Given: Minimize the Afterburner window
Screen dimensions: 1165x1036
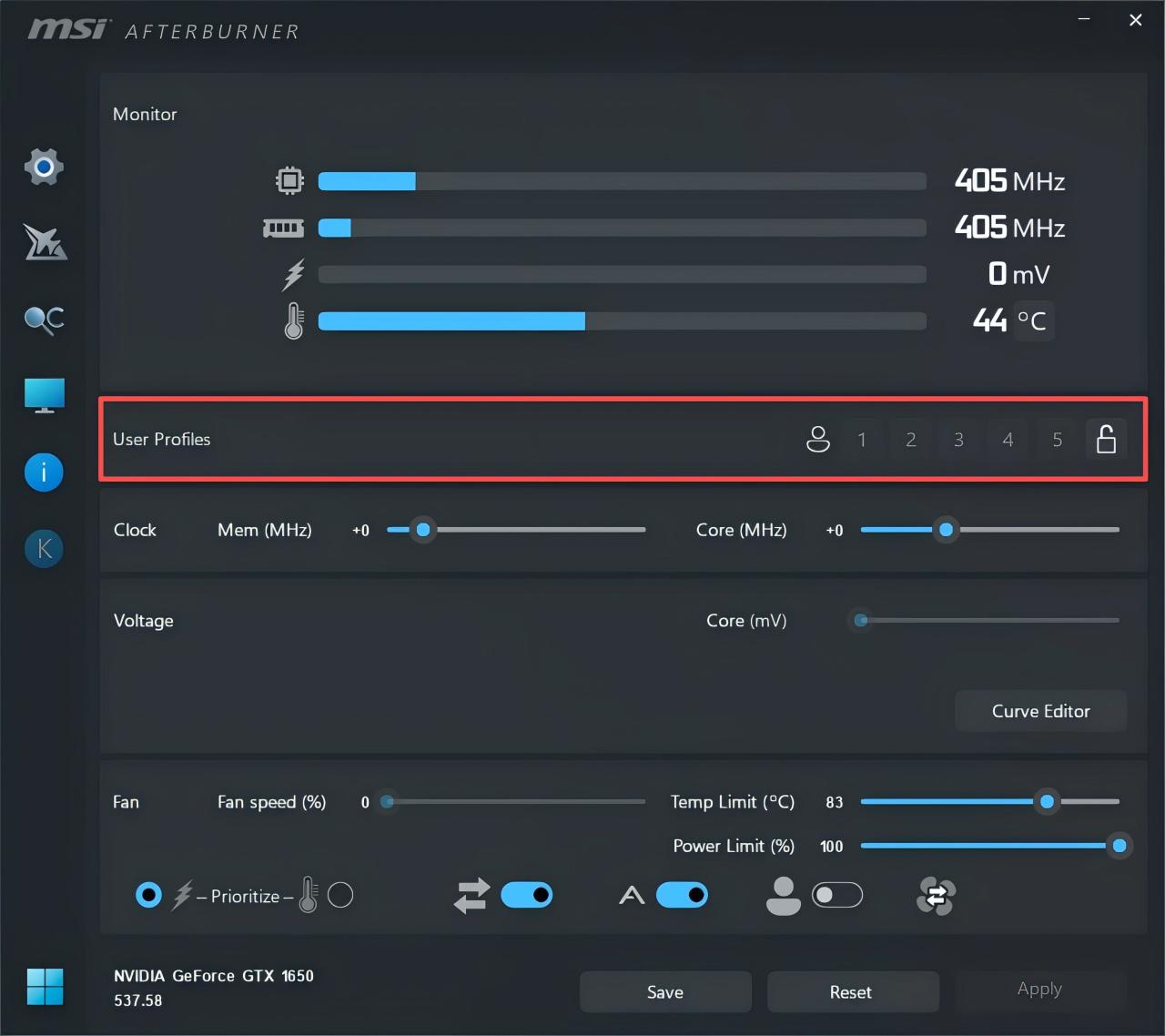Looking at the screenshot, I should 1084,19.
